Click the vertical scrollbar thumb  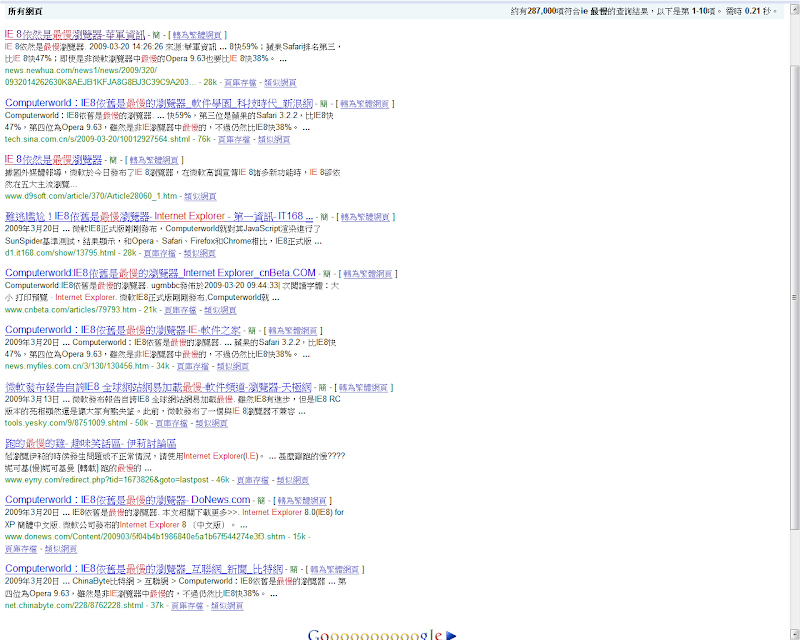(794, 297)
